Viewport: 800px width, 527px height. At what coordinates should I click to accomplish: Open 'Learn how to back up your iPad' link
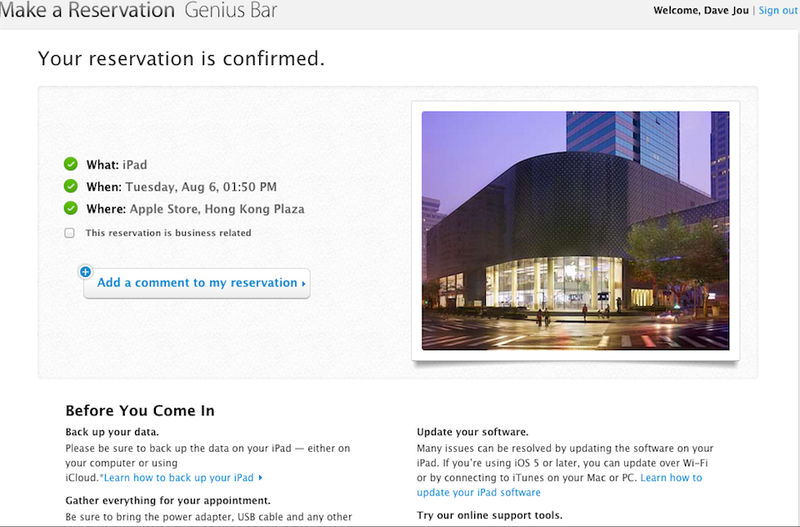pyautogui.click(x=179, y=478)
